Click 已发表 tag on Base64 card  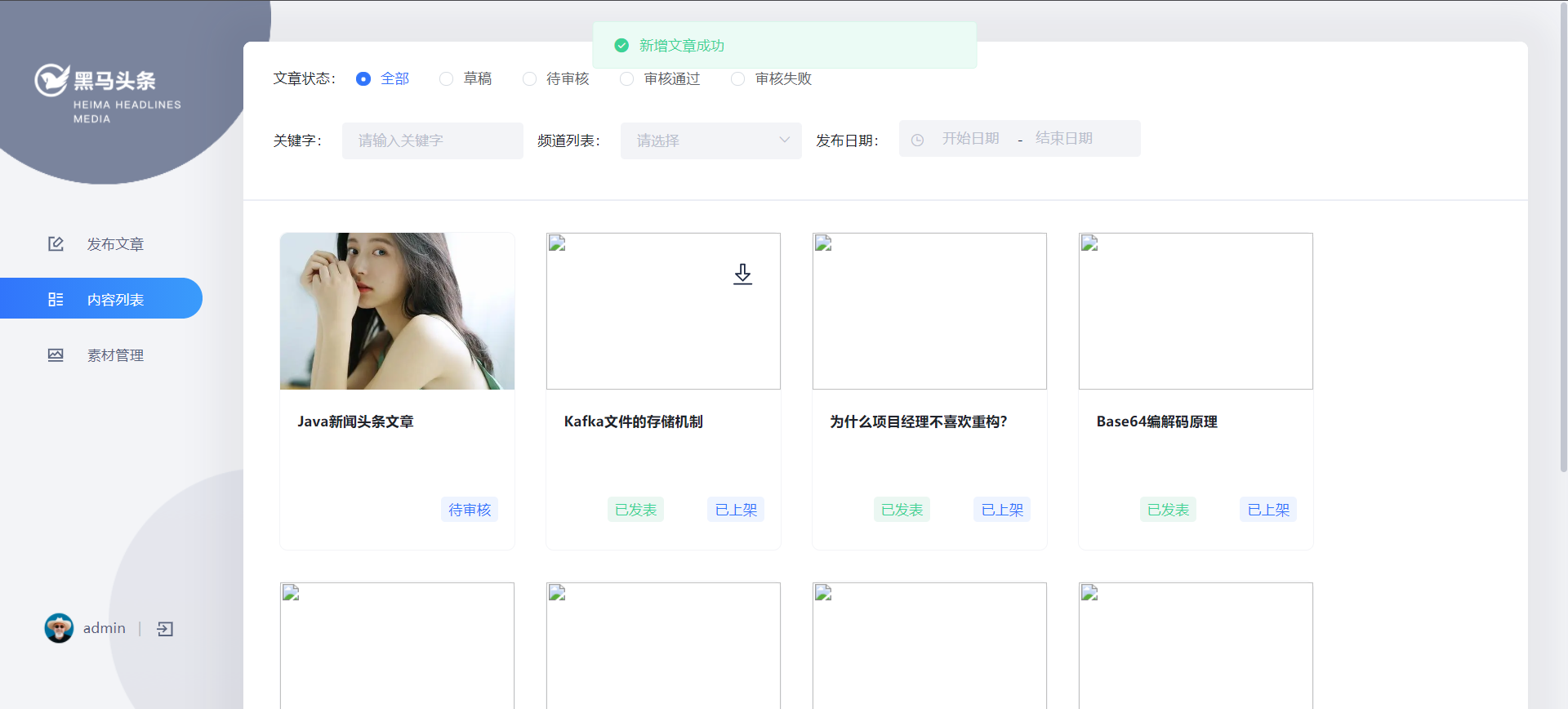(1168, 510)
